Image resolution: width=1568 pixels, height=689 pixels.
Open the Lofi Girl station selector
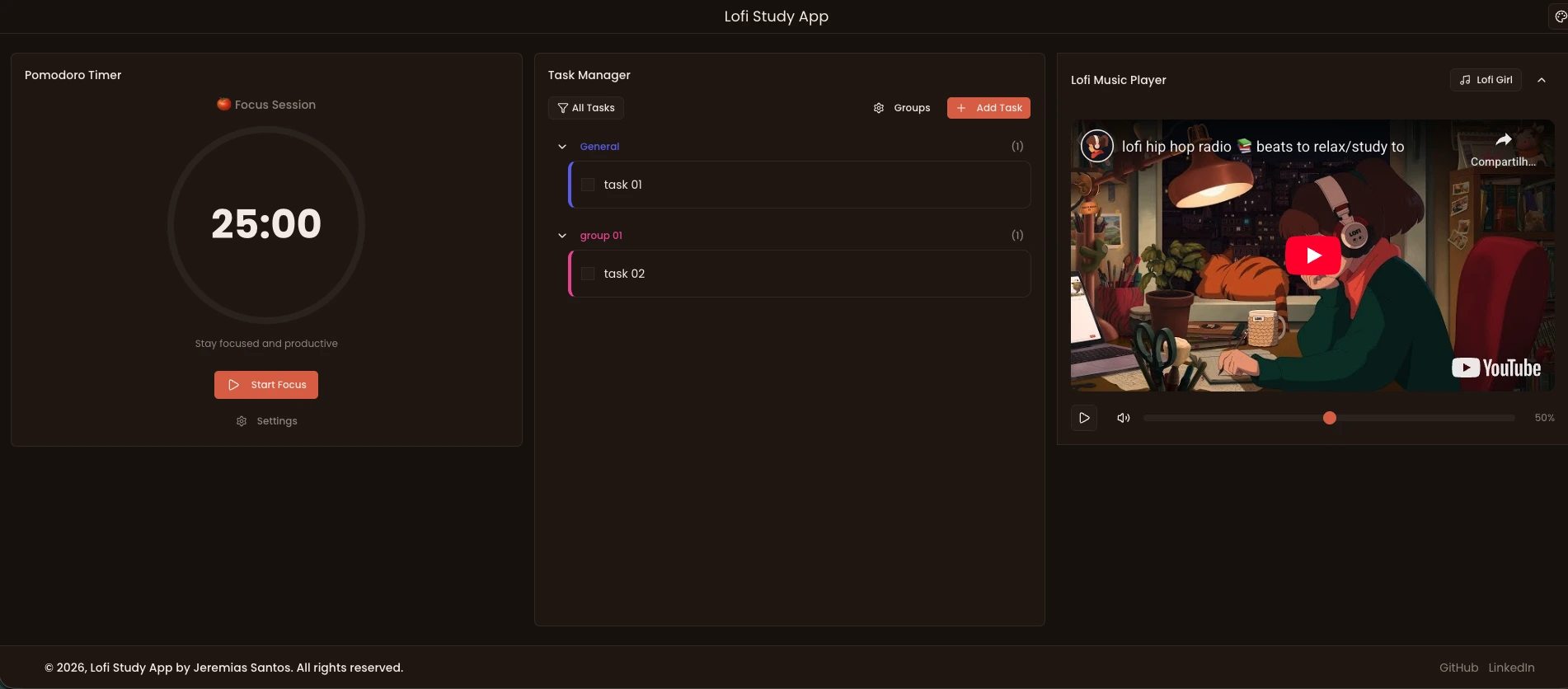click(1486, 80)
